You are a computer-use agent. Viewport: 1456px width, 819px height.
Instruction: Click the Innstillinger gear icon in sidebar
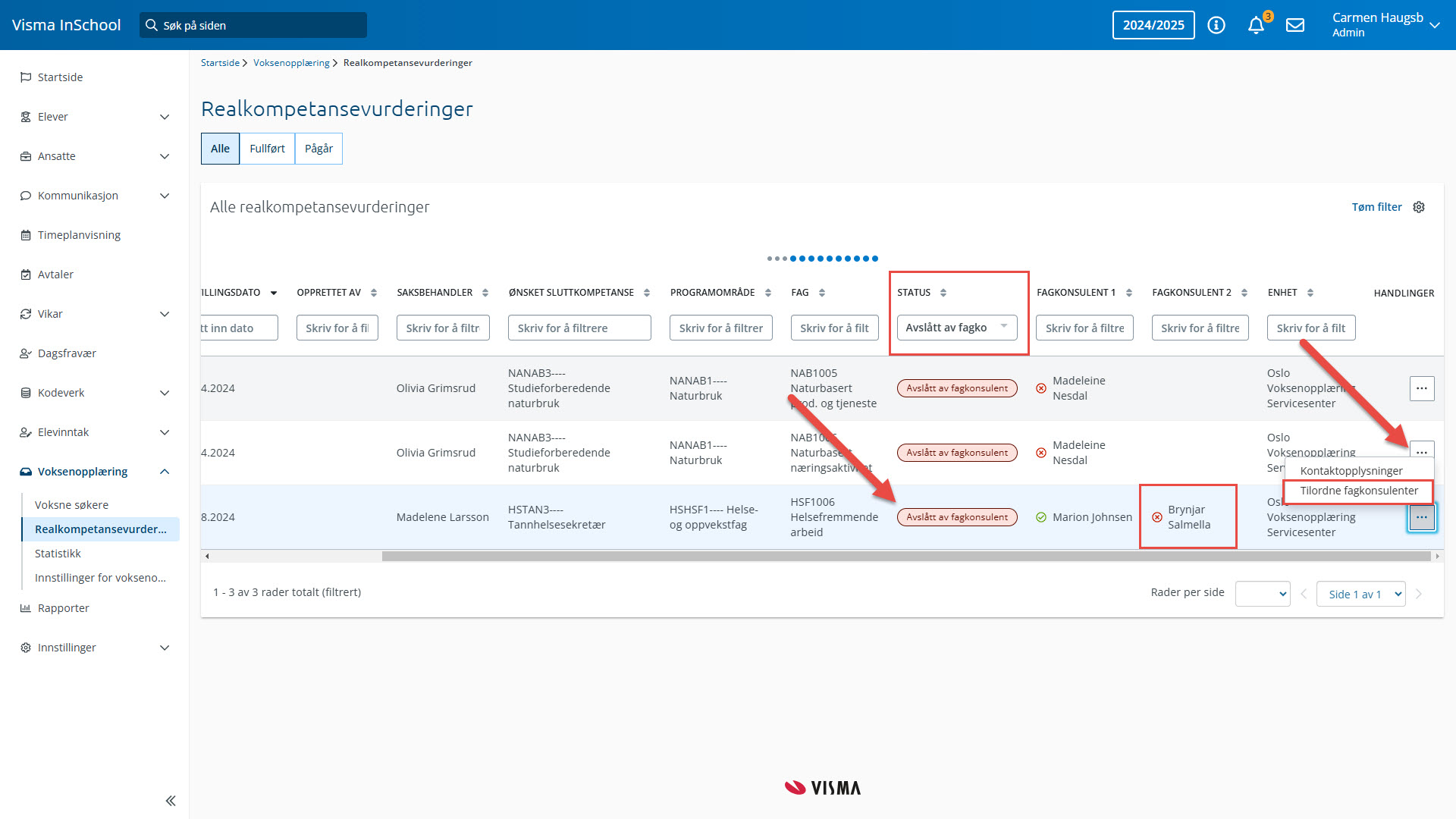tap(26, 648)
